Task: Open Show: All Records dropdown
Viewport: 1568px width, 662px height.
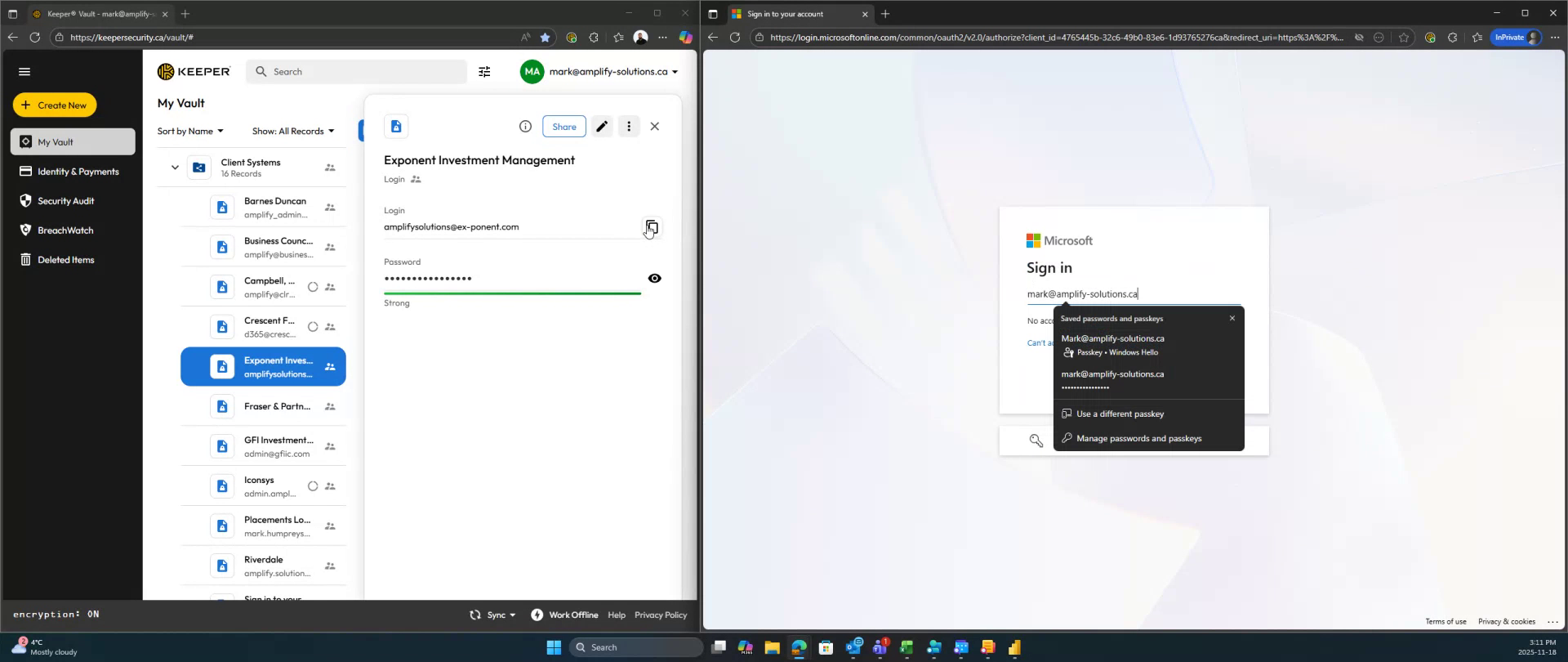Action: pyautogui.click(x=293, y=131)
